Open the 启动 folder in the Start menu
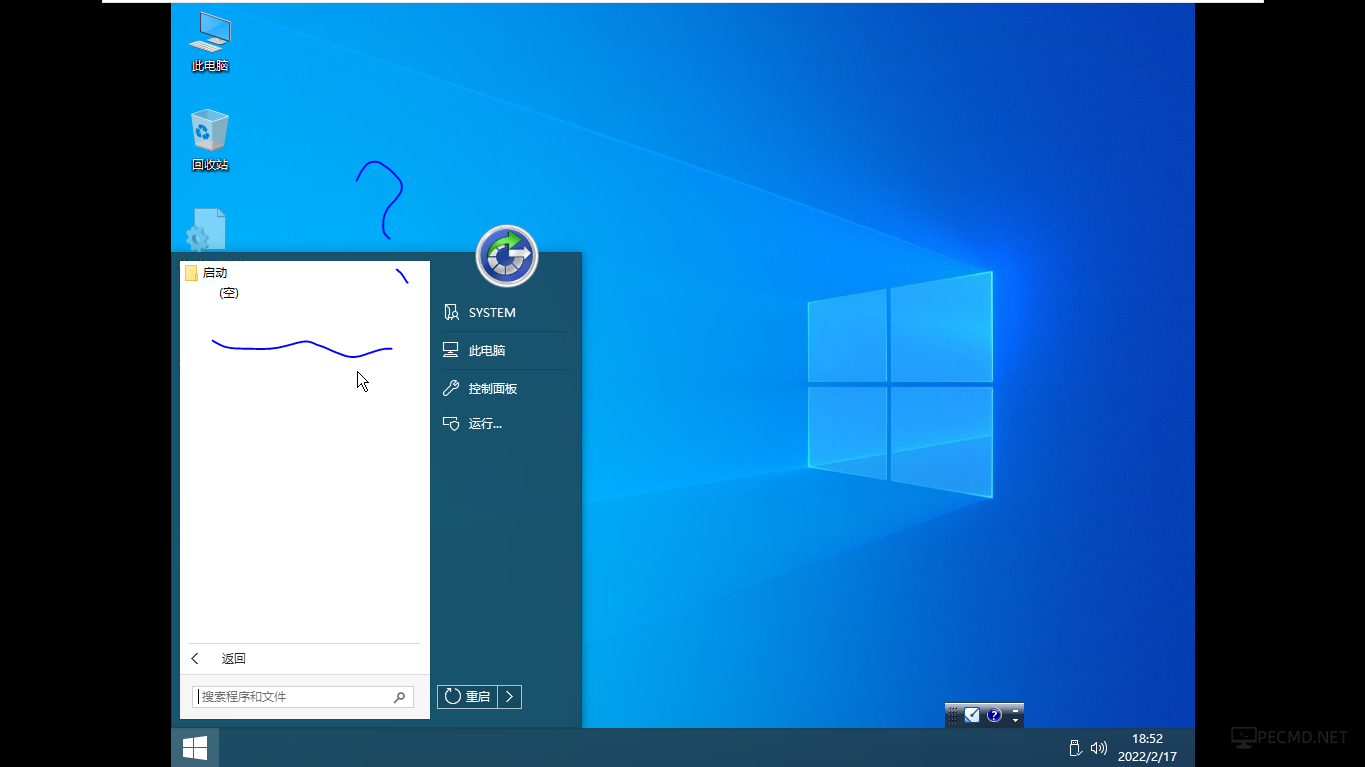Screen dimensions: 1365x767 click(207, 273)
